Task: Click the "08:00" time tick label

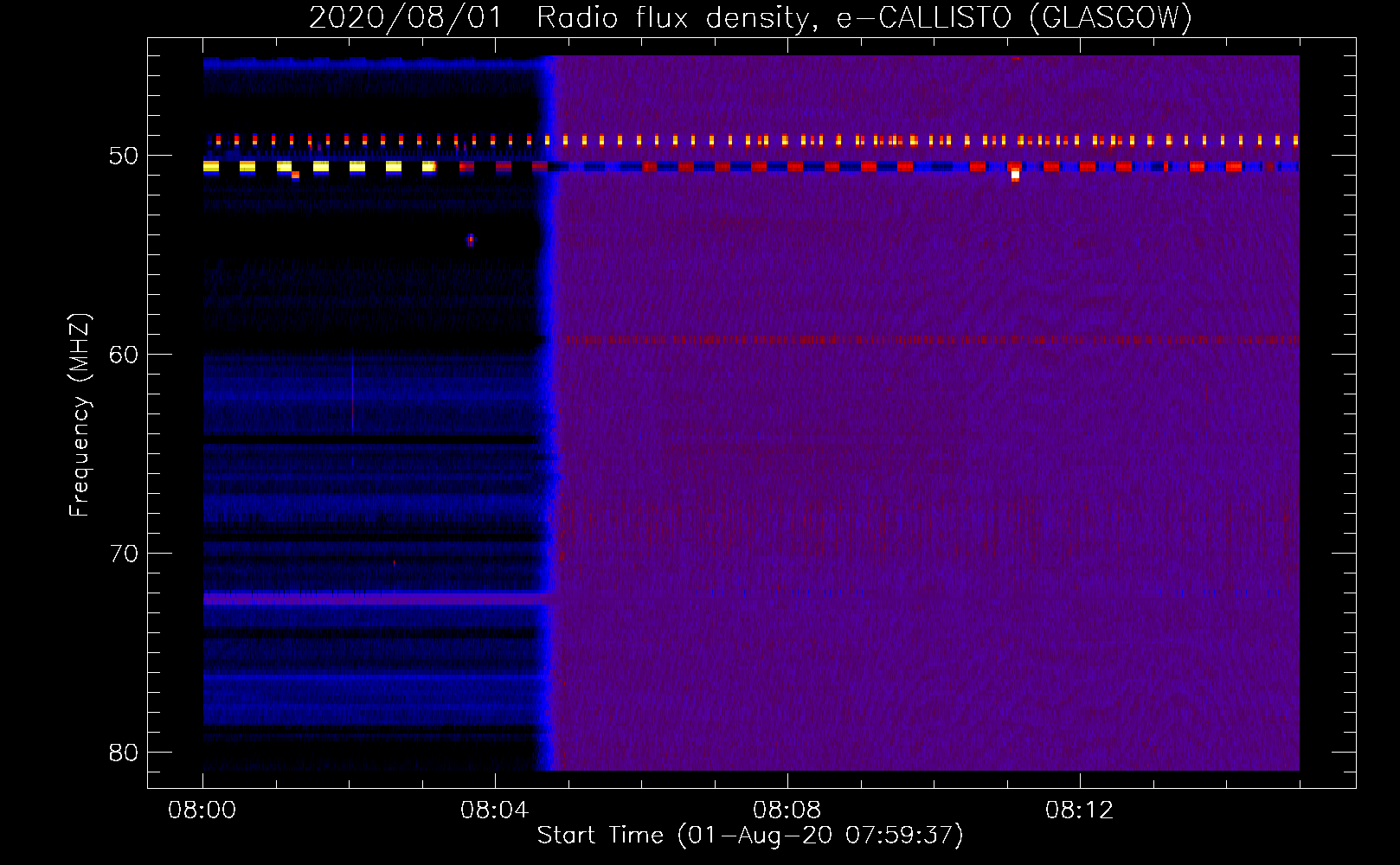Action: 202,811
